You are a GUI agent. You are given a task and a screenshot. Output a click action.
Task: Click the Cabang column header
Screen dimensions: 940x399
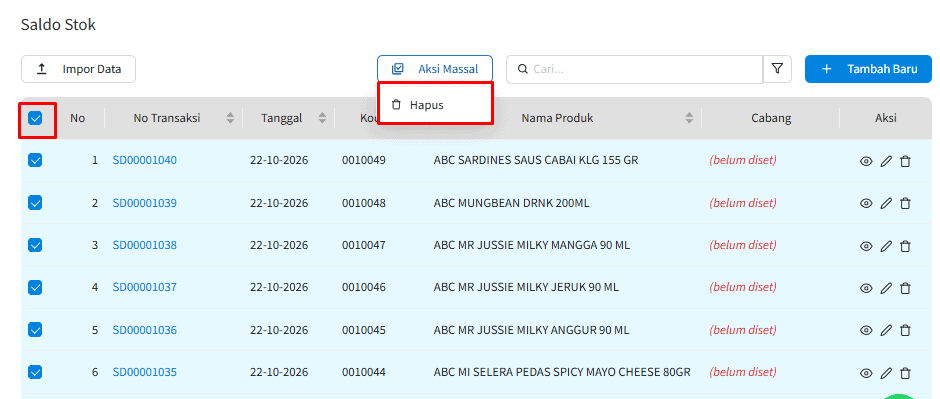click(x=771, y=118)
